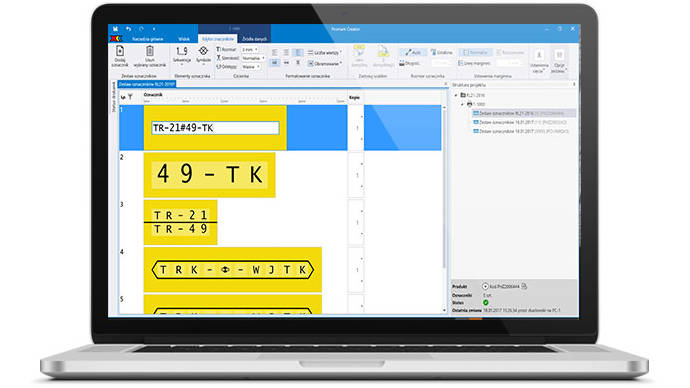
Task: Align marker text left
Action: [275, 52]
